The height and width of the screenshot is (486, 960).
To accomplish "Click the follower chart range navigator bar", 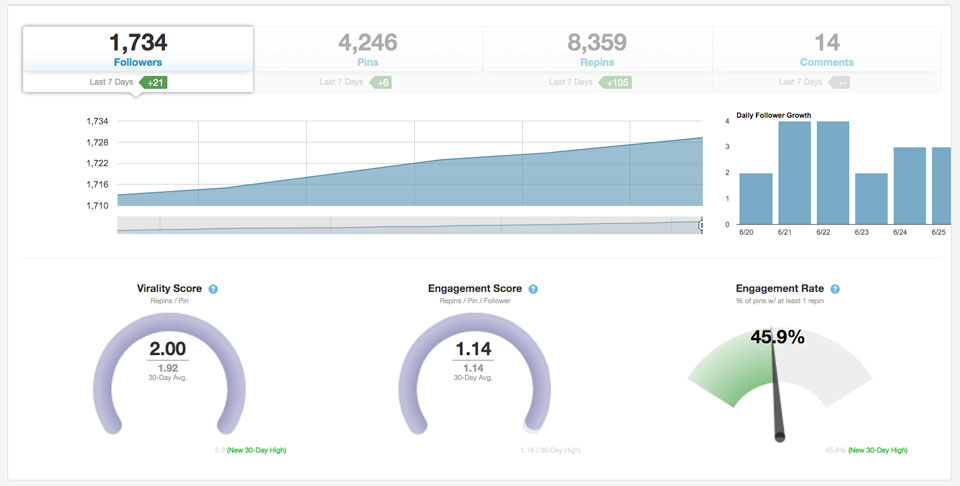I will point(410,226).
